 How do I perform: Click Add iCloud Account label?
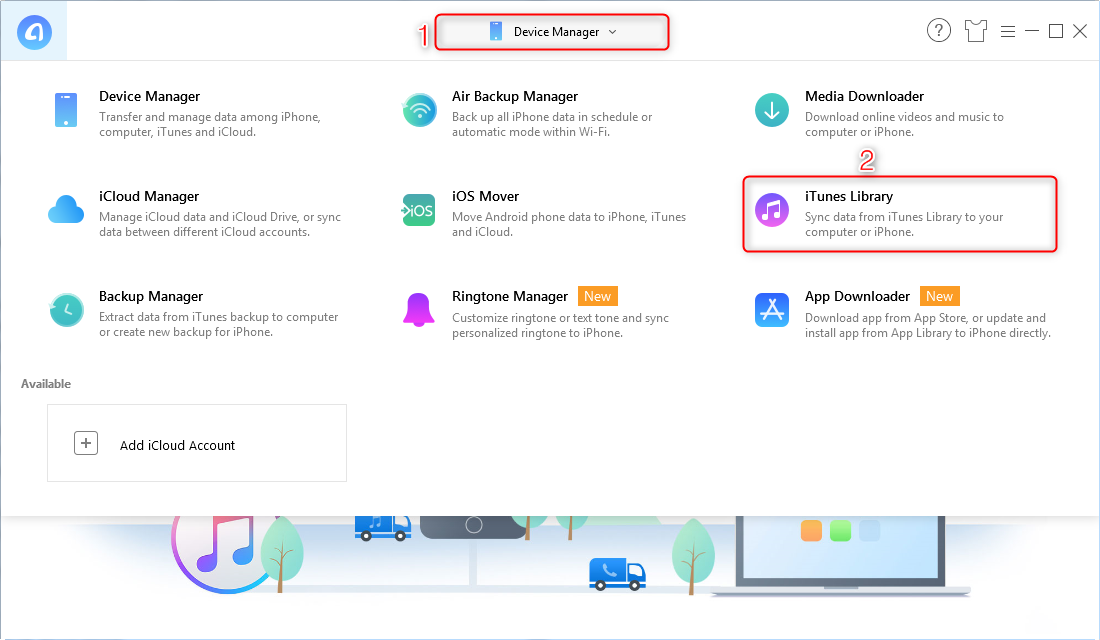(x=177, y=446)
